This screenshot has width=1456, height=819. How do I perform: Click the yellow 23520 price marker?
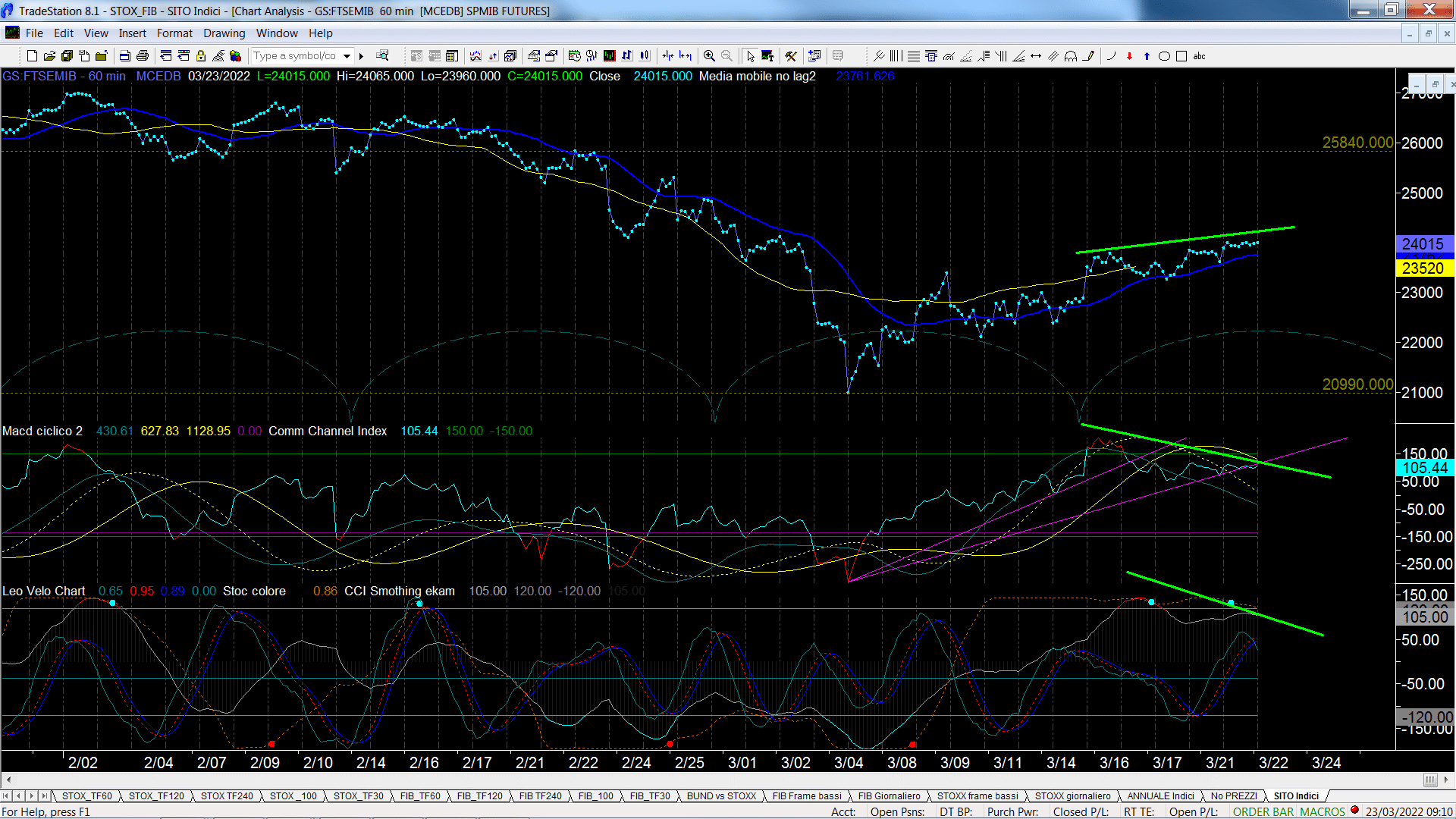coord(1423,268)
